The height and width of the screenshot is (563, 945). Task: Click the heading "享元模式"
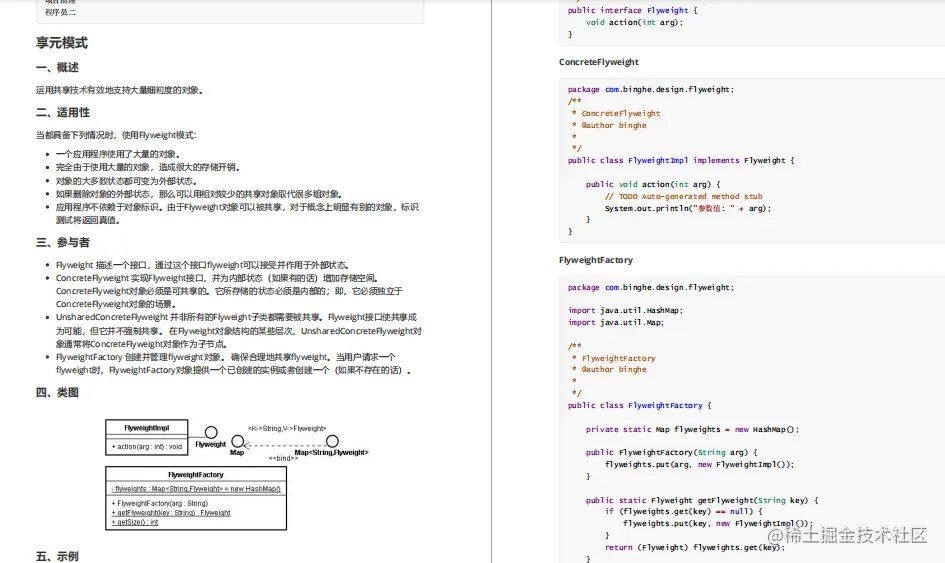pos(61,43)
